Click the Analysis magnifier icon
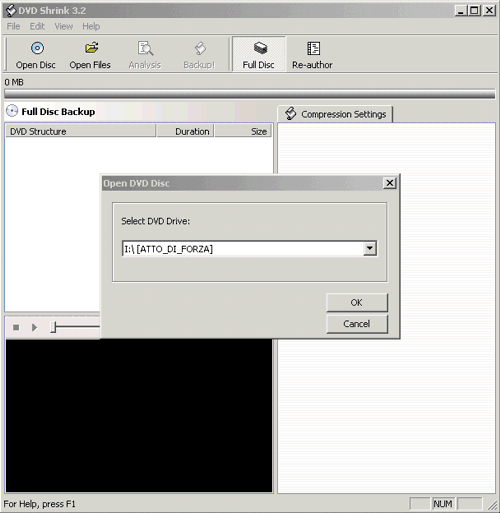This screenshot has height=513, width=500. point(145,49)
